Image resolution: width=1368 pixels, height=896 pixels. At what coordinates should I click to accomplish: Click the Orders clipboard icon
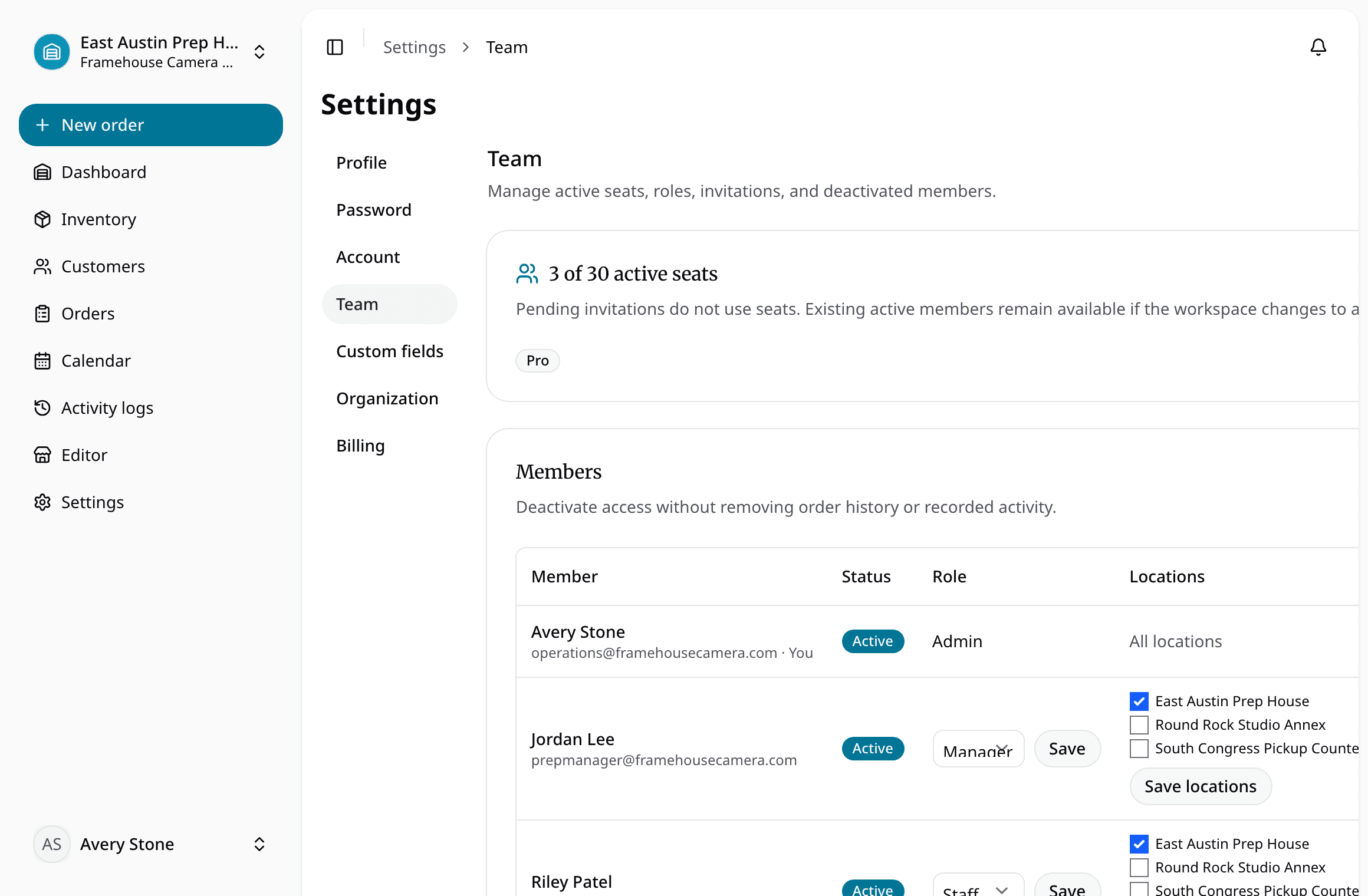[x=42, y=314]
